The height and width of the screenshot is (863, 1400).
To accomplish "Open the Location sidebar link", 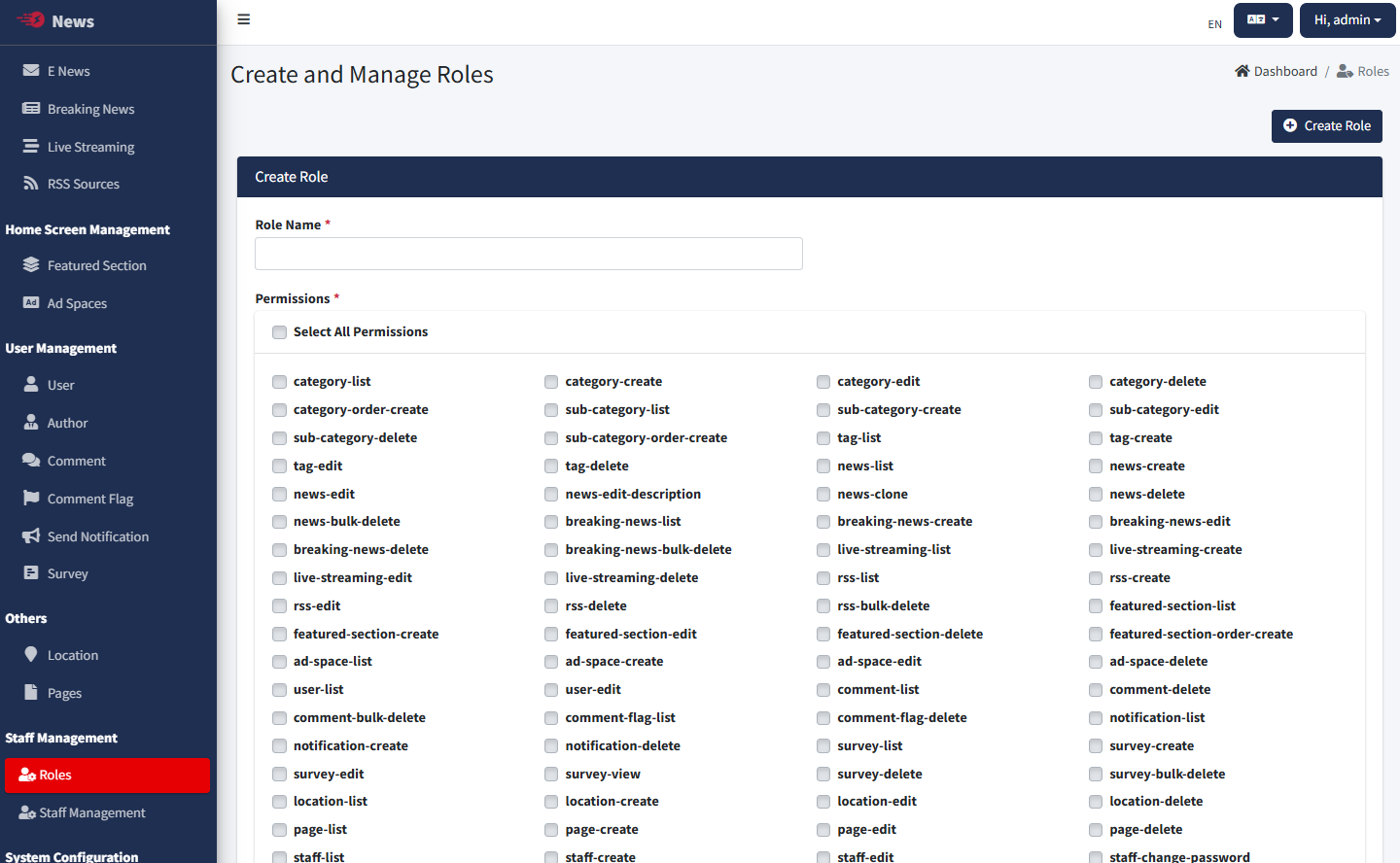I will click(108, 655).
